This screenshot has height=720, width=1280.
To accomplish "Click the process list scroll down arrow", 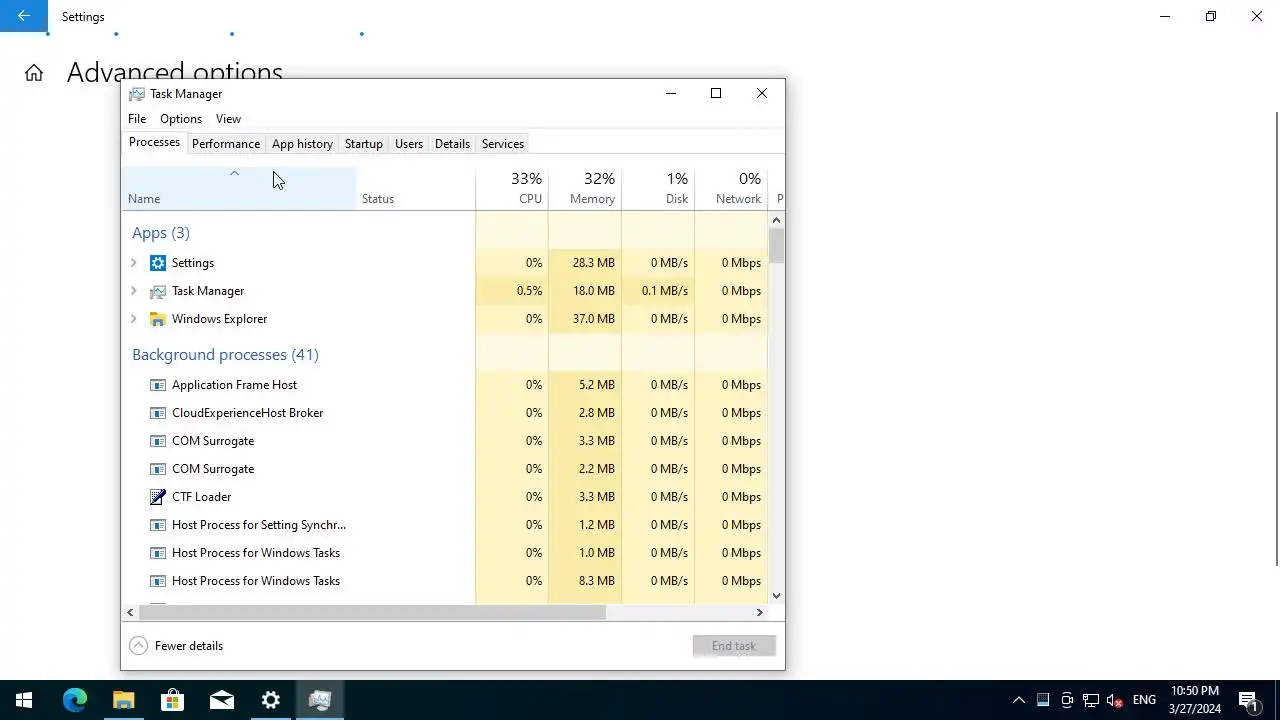I will pos(776,596).
